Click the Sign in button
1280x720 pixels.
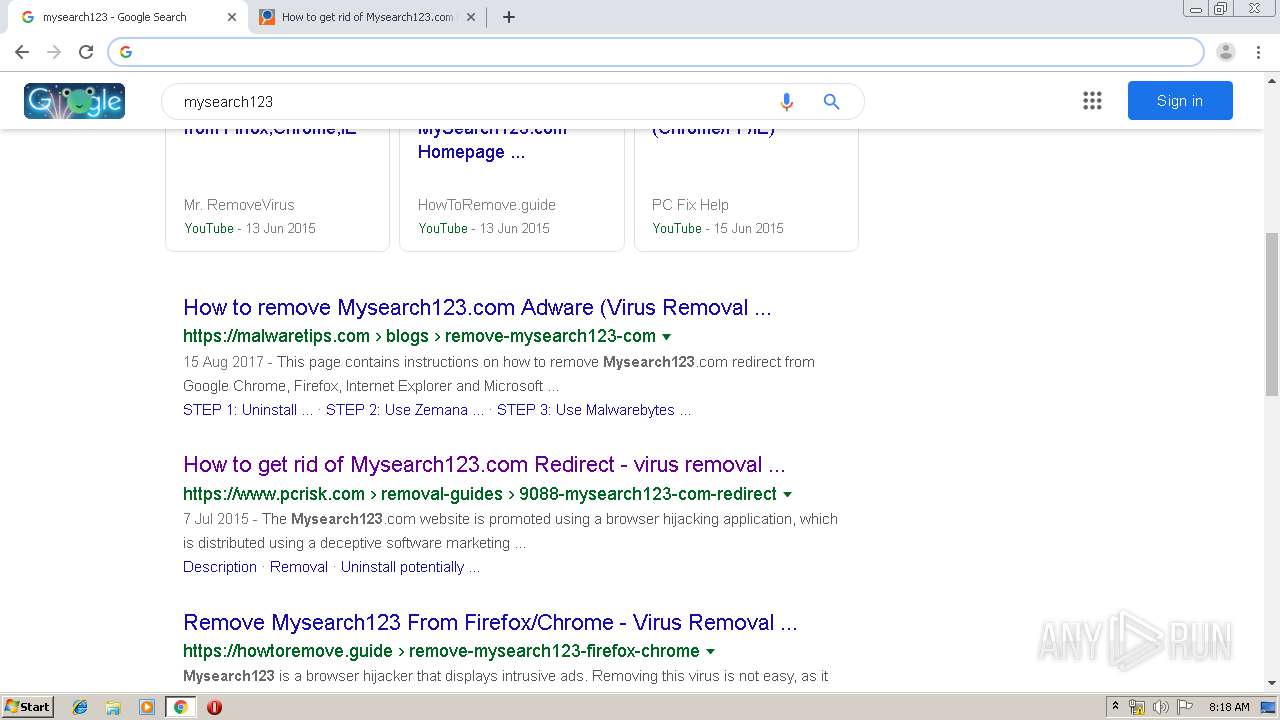[1180, 100]
